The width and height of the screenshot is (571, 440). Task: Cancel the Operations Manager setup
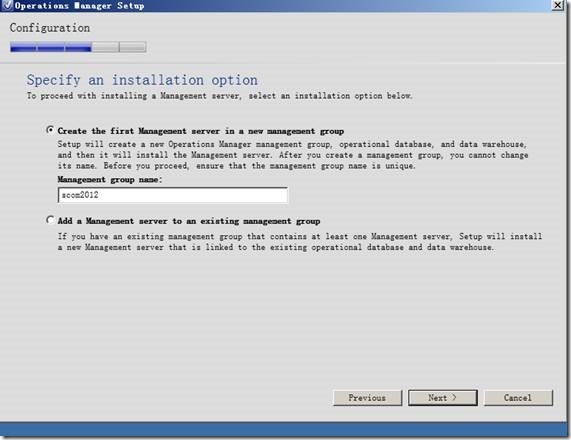[x=518, y=398]
